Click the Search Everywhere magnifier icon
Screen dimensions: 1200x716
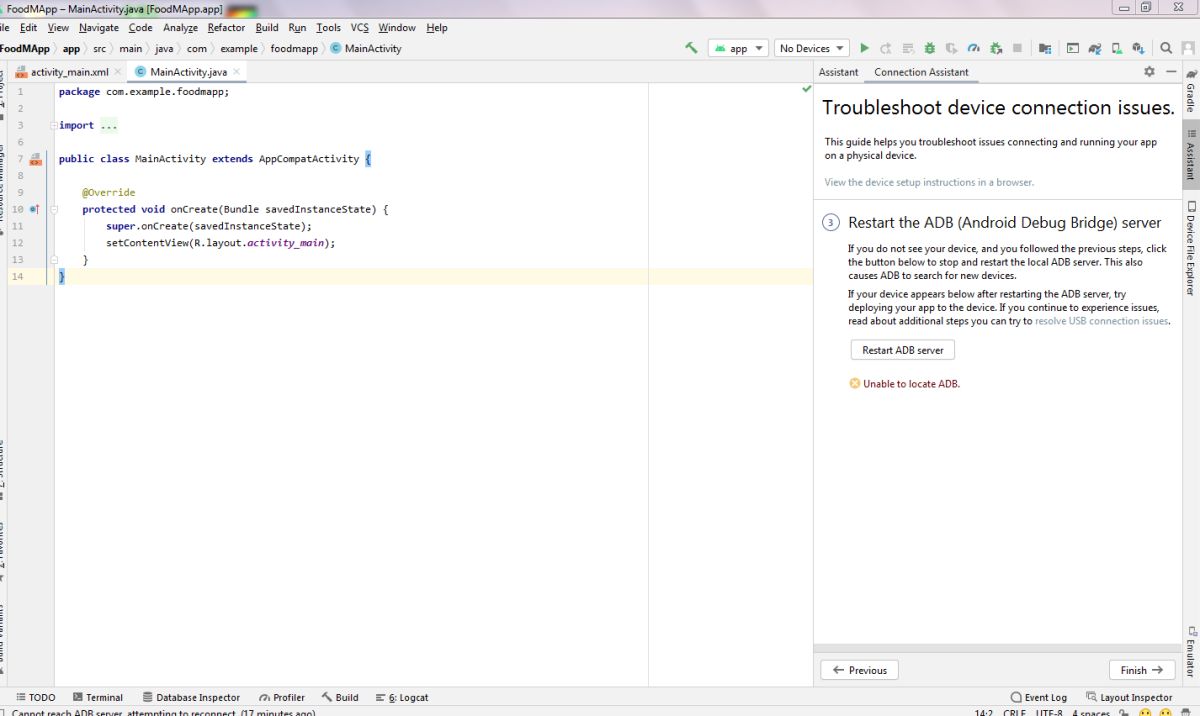(x=1166, y=48)
